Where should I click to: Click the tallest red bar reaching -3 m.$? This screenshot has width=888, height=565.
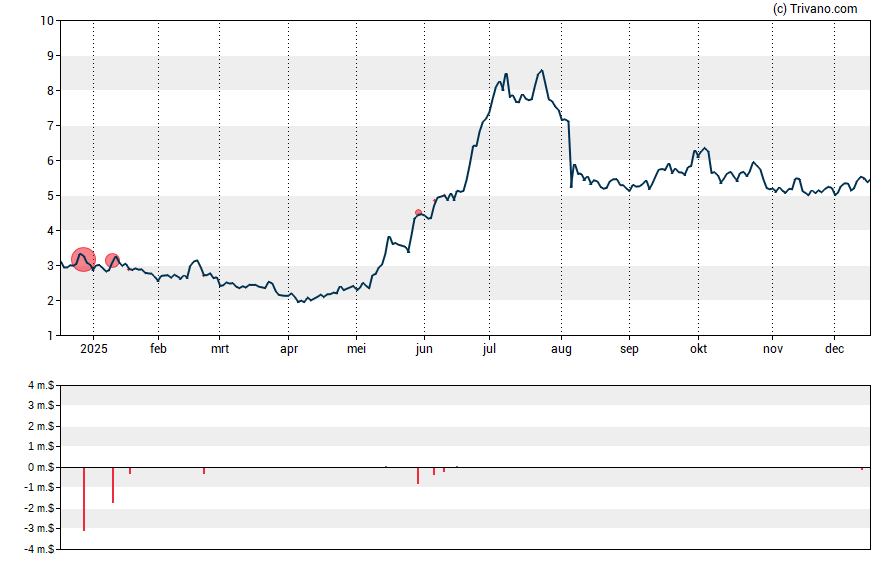pos(83,498)
